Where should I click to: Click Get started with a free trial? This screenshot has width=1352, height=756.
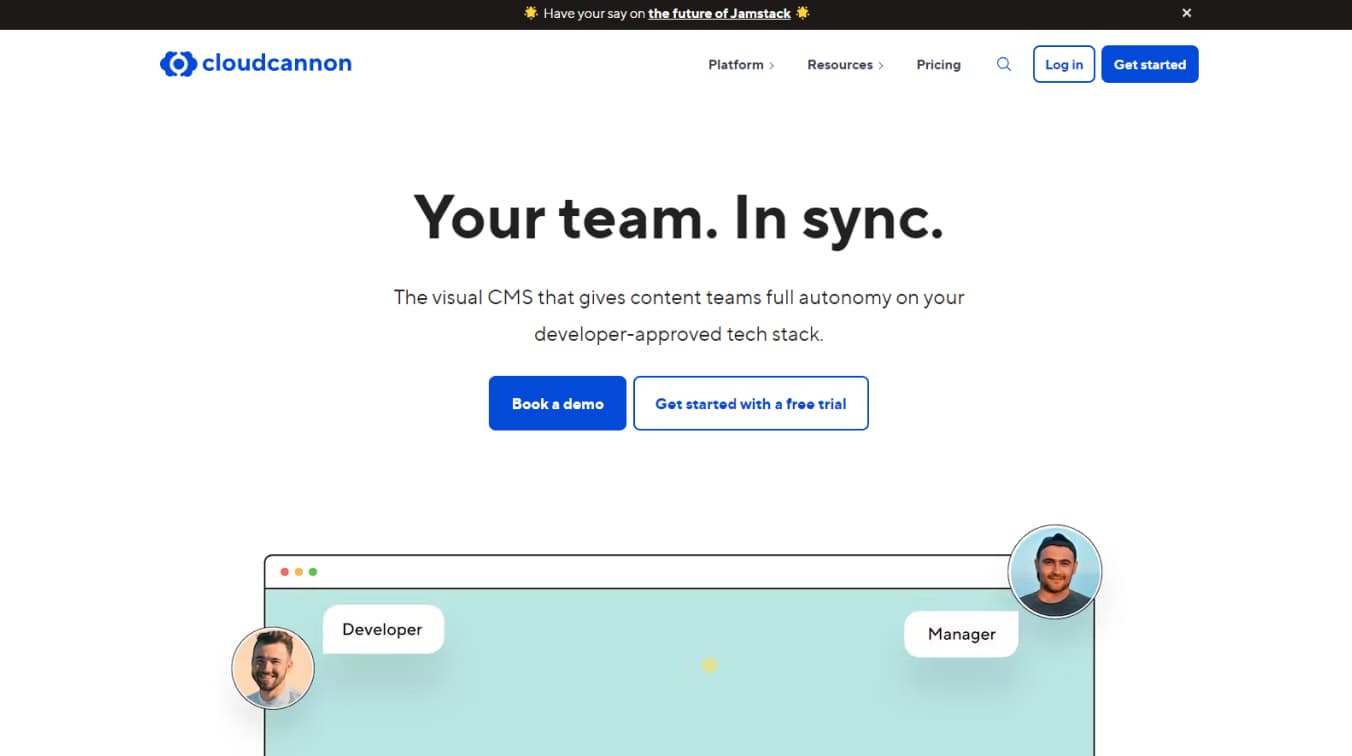(750, 403)
